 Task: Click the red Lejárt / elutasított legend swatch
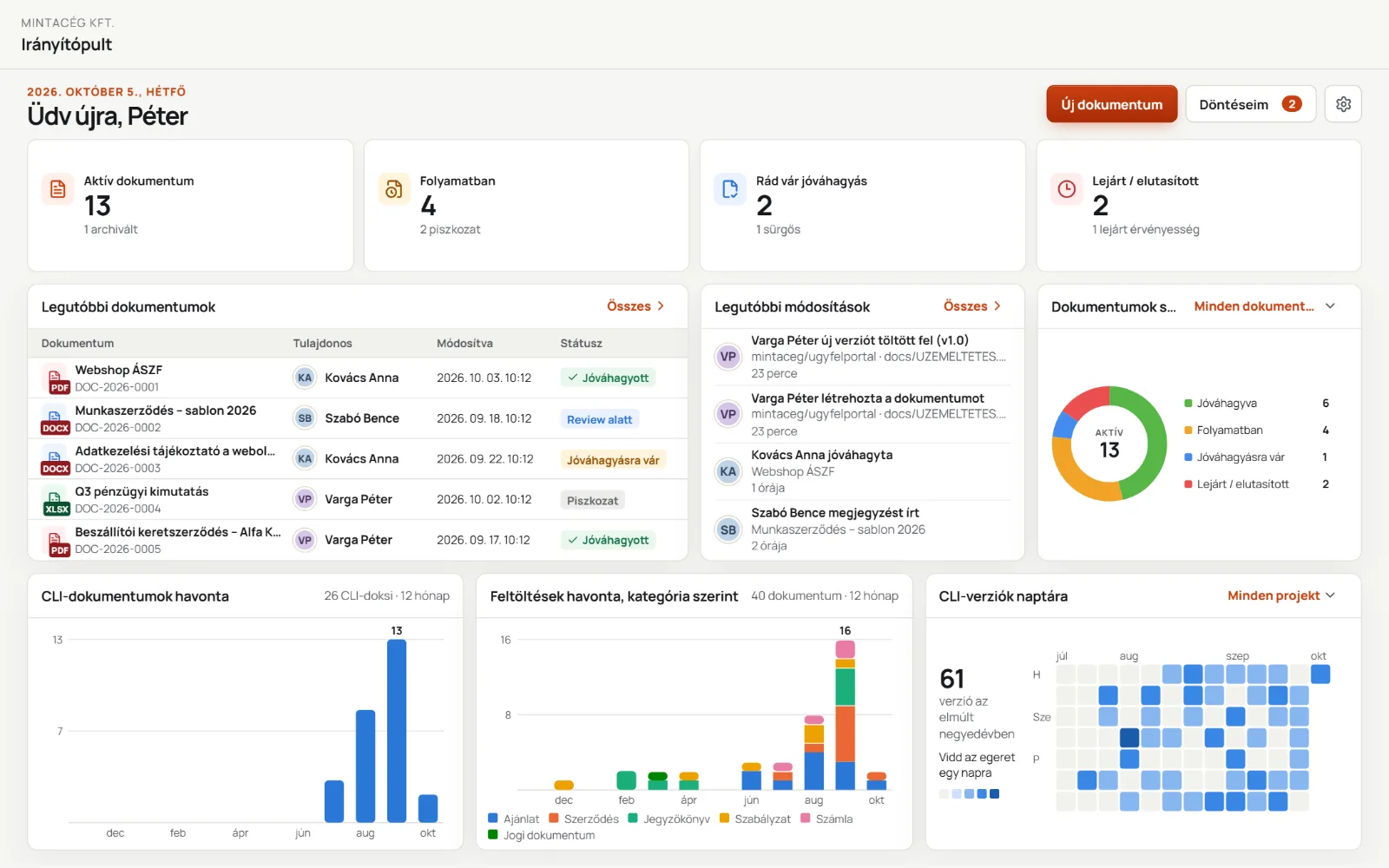[1188, 484]
